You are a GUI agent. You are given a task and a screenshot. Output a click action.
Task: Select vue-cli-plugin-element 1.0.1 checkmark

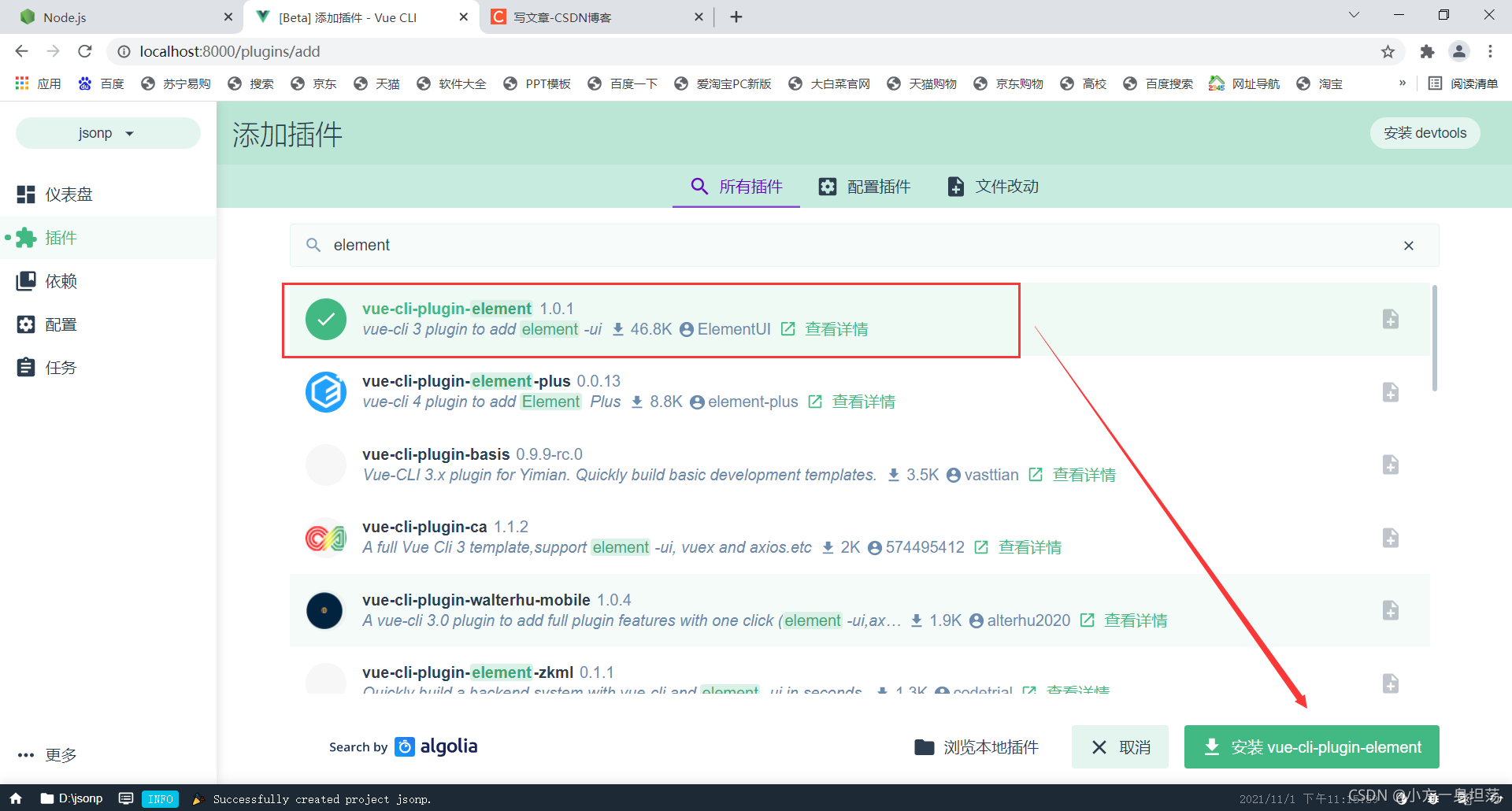[326, 319]
